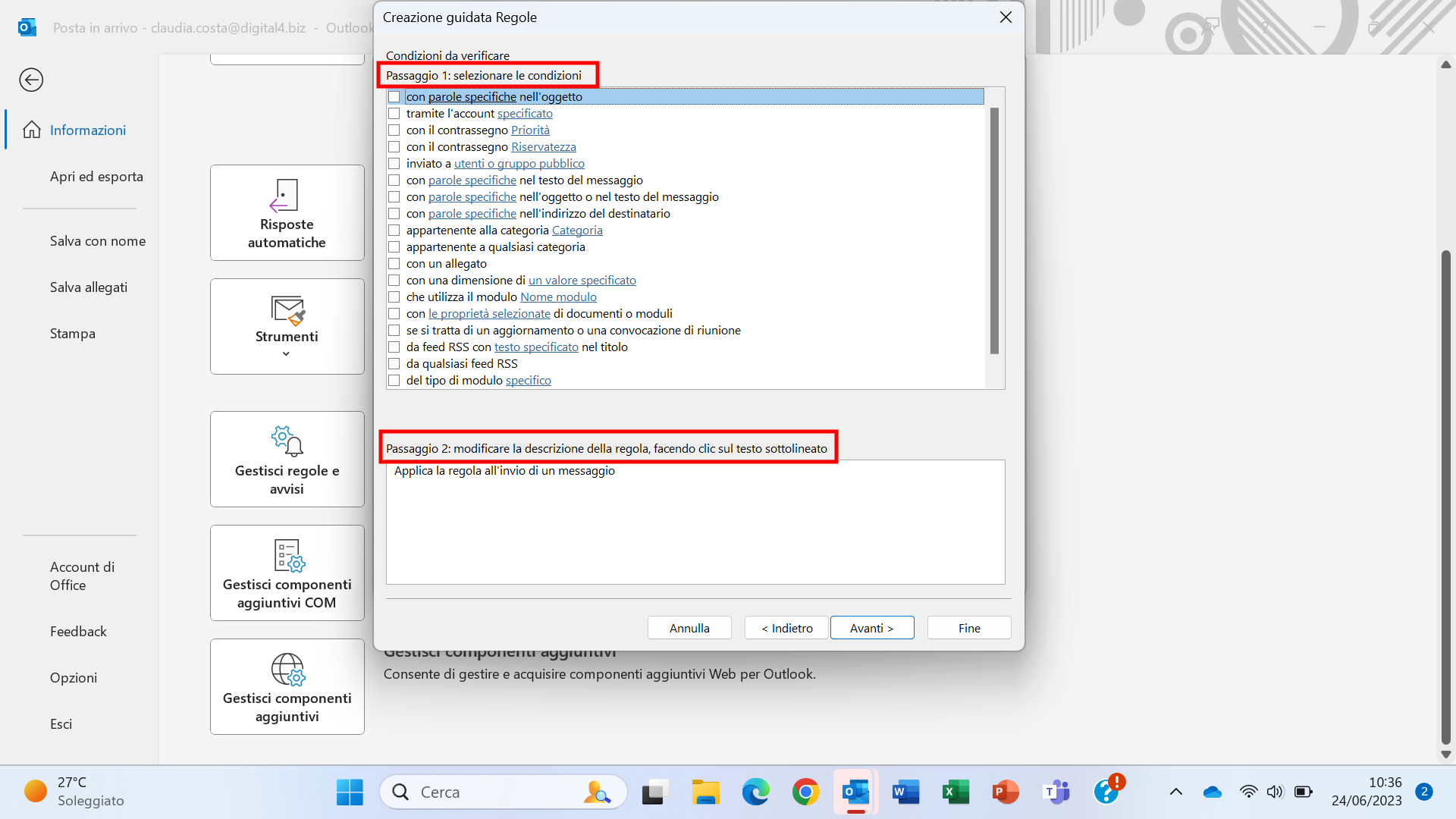Screen dimensions: 1456x819
Task: Click the Informazioni home icon
Action: (x=32, y=130)
